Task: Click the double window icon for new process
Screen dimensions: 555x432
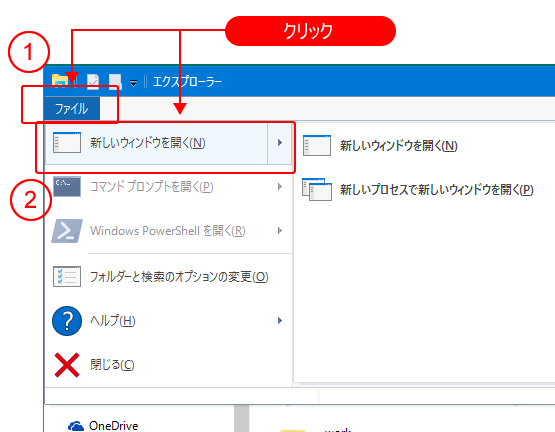Action: tap(317, 189)
